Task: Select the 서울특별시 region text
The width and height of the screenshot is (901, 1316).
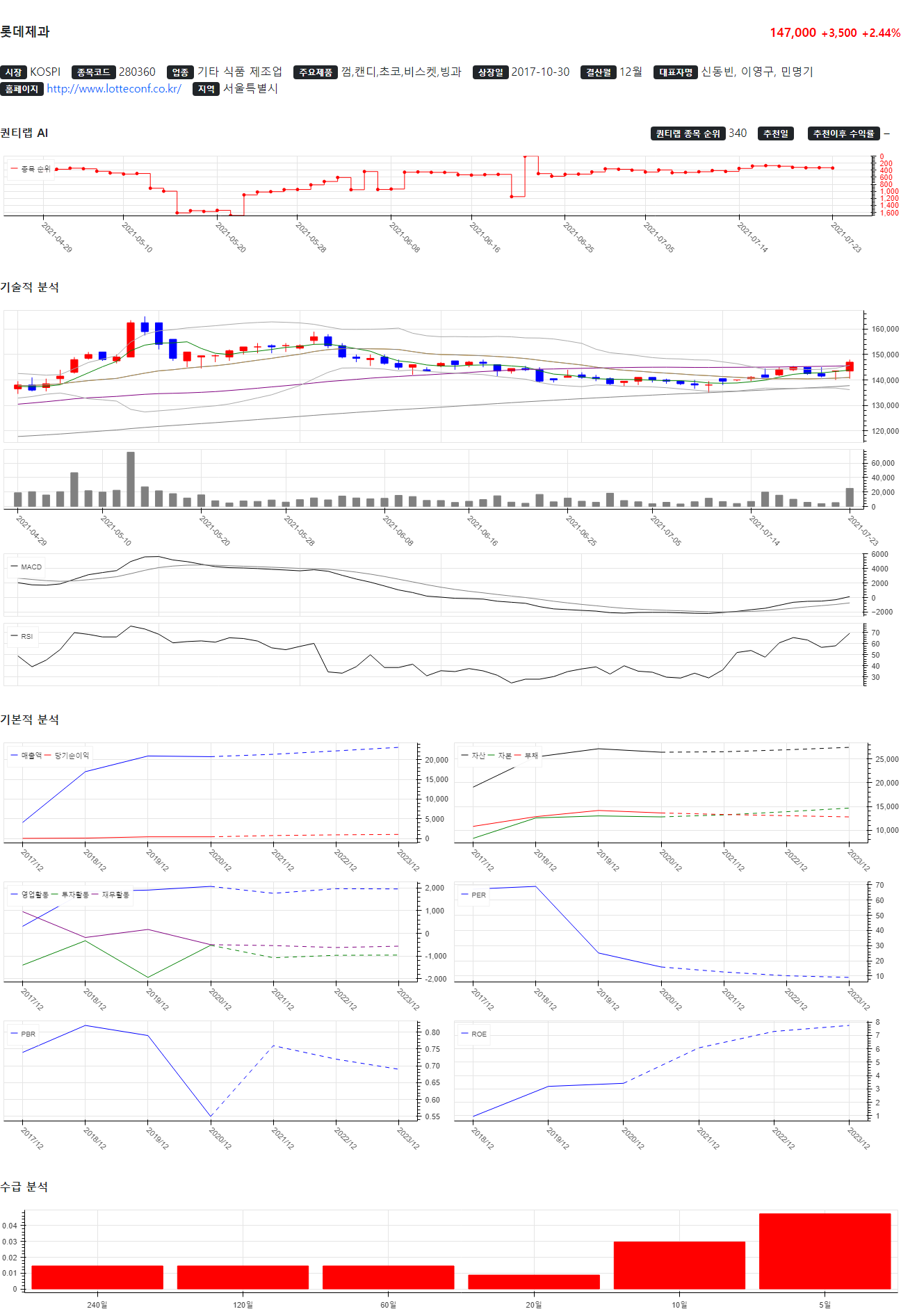Action: point(250,89)
